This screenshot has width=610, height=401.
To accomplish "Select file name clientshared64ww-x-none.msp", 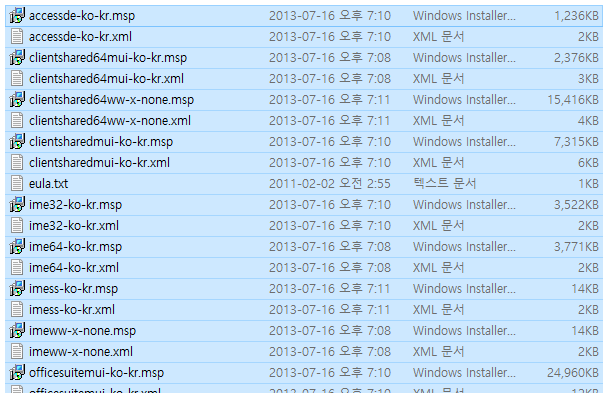I will click(112, 100).
